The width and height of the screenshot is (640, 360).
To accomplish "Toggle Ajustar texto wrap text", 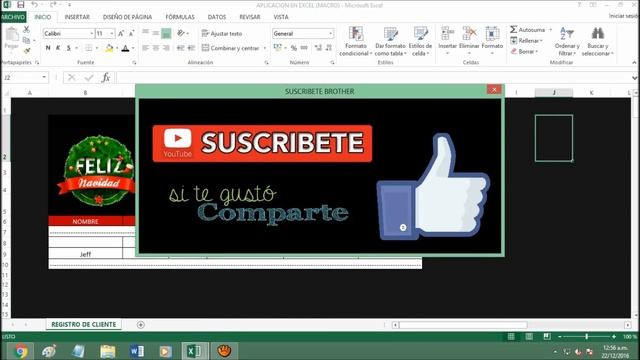I will (222, 33).
